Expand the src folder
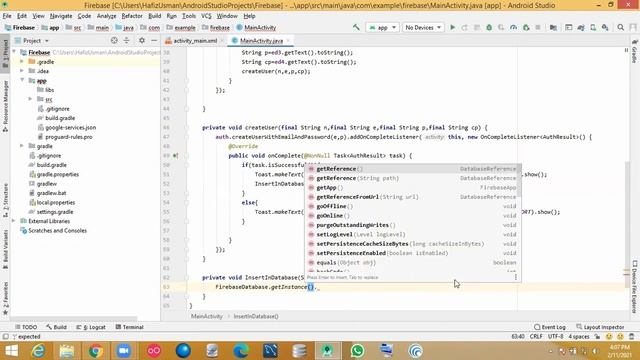Screen dimensions: 640x360 [30, 99]
